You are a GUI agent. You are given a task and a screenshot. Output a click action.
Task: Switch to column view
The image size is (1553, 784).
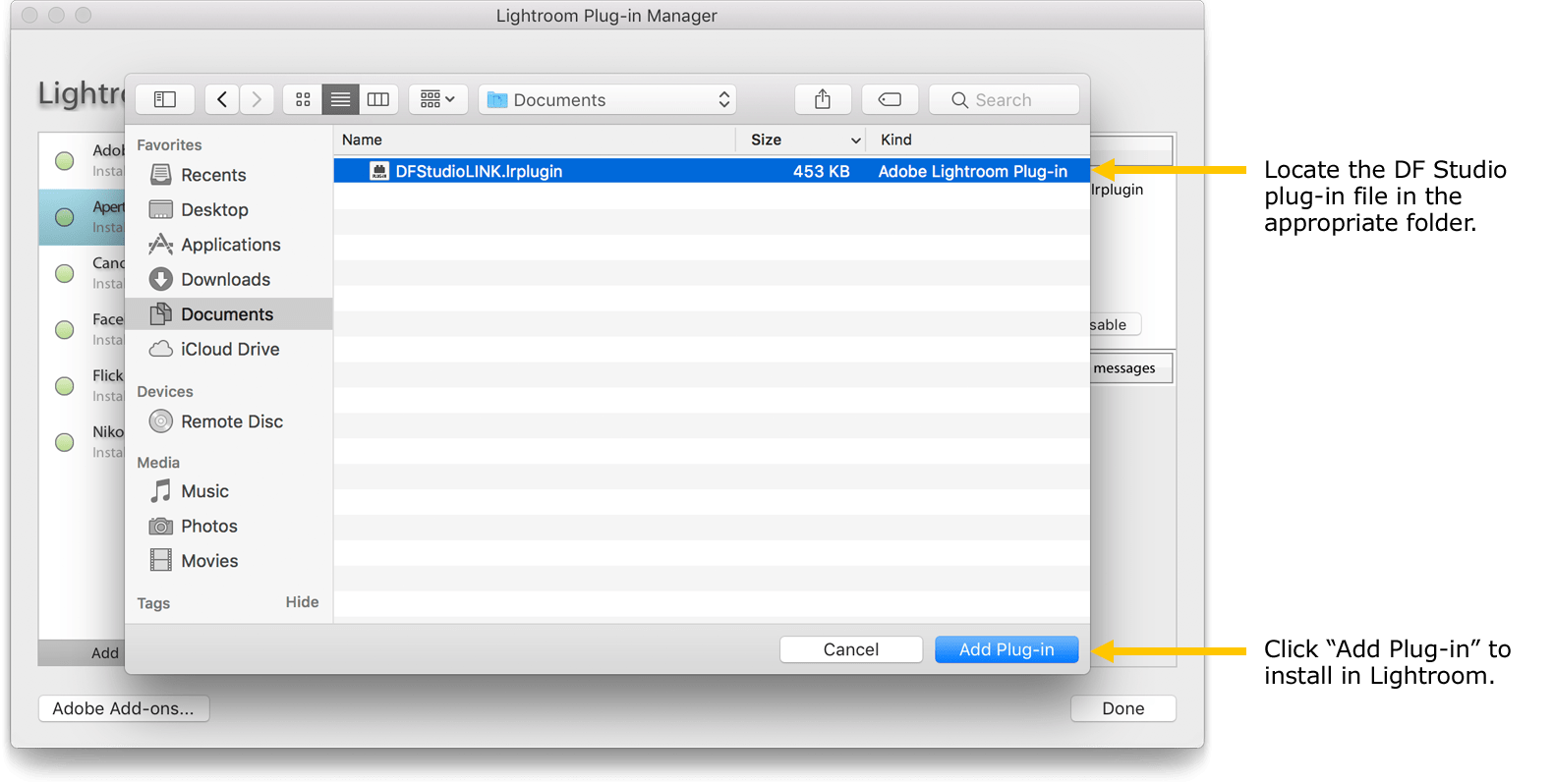[378, 99]
